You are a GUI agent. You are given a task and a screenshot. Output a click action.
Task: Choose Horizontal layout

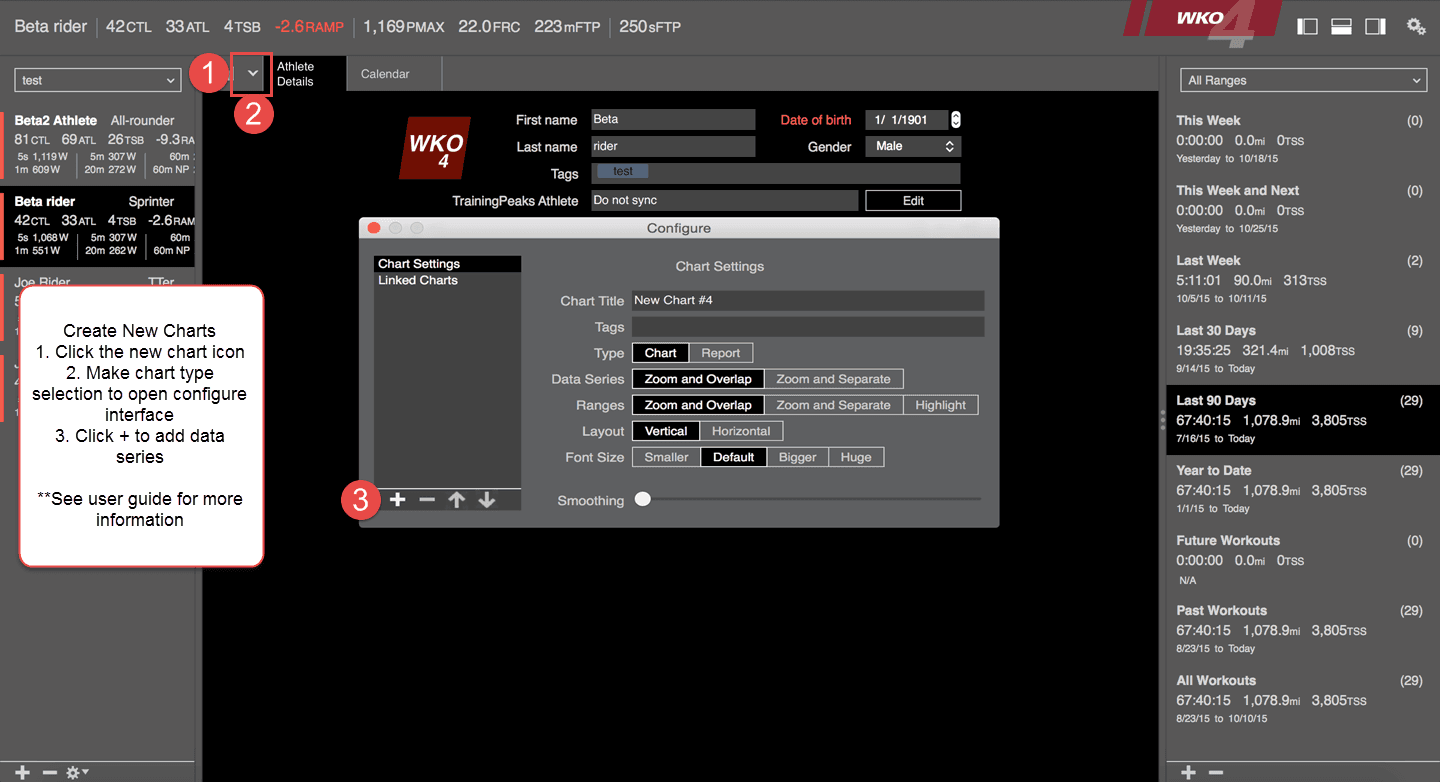pyautogui.click(x=741, y=431)
